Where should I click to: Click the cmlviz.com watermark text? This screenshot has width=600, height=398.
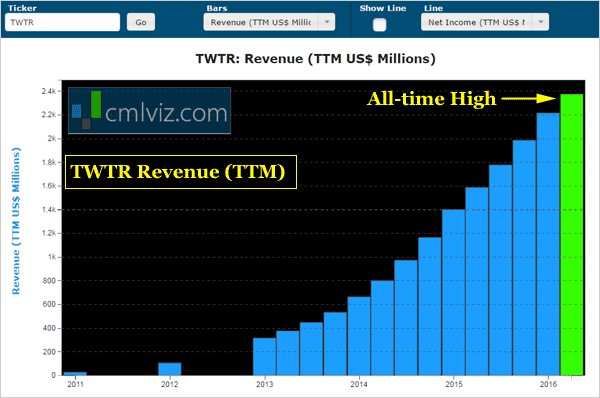(x=166, y=113)
